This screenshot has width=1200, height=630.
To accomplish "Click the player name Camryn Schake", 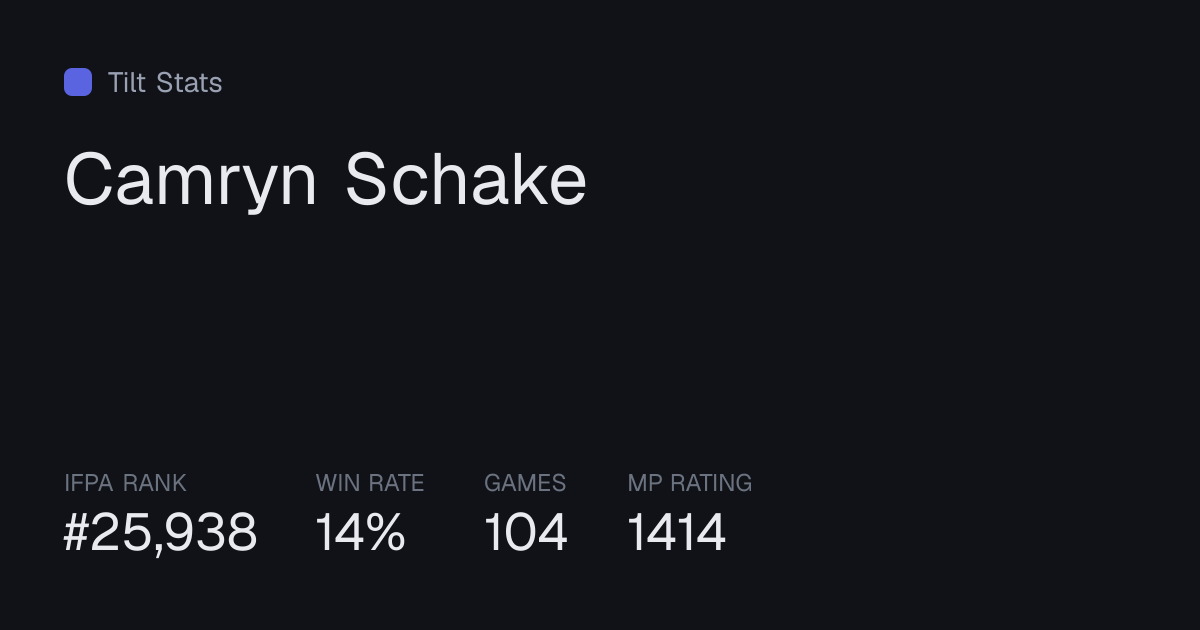I will click(326, 181).
